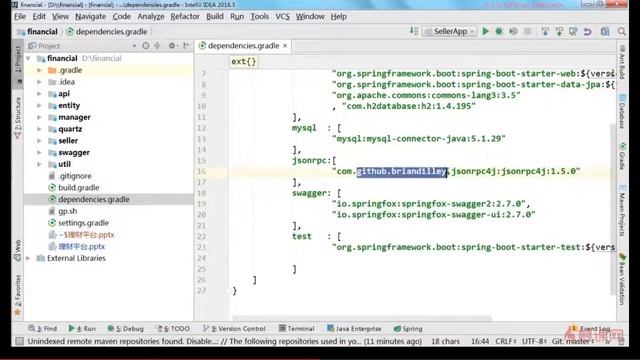Image resolution: width=640 pixels, height=360 pixels.
Task: Open the 5: Debug tool window
Action: point(126,329)
